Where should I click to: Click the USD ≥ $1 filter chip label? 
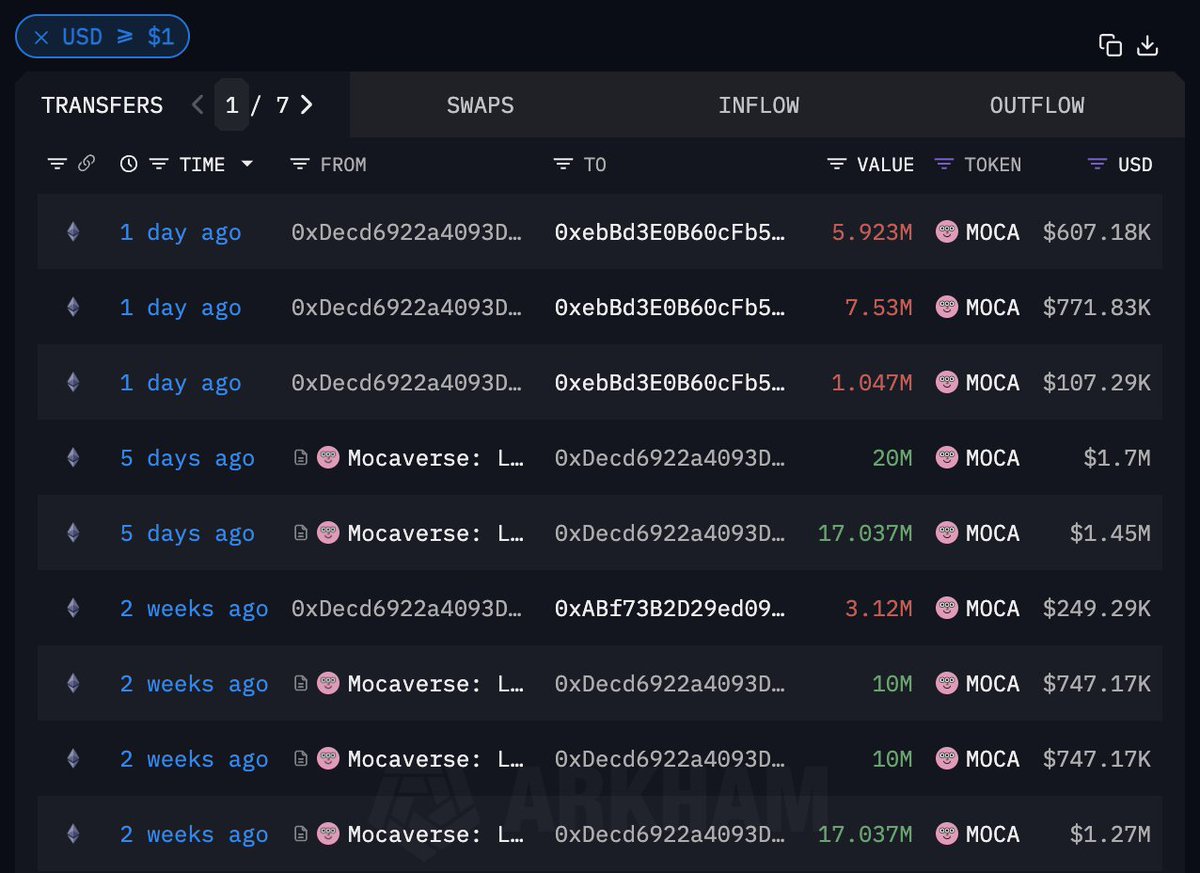point(118,38)
